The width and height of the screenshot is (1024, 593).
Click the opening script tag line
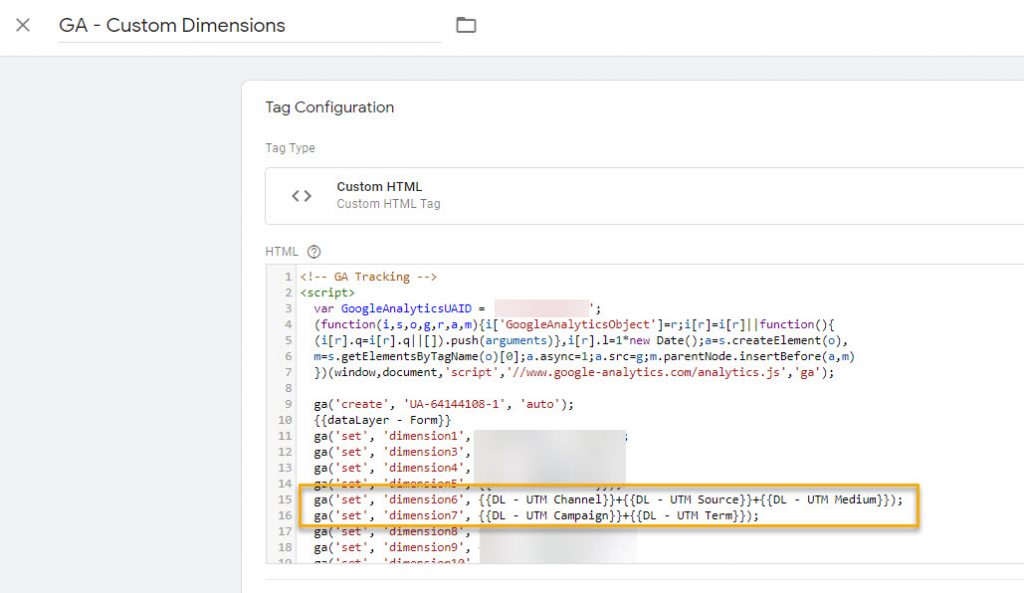[x=327, y=293]
